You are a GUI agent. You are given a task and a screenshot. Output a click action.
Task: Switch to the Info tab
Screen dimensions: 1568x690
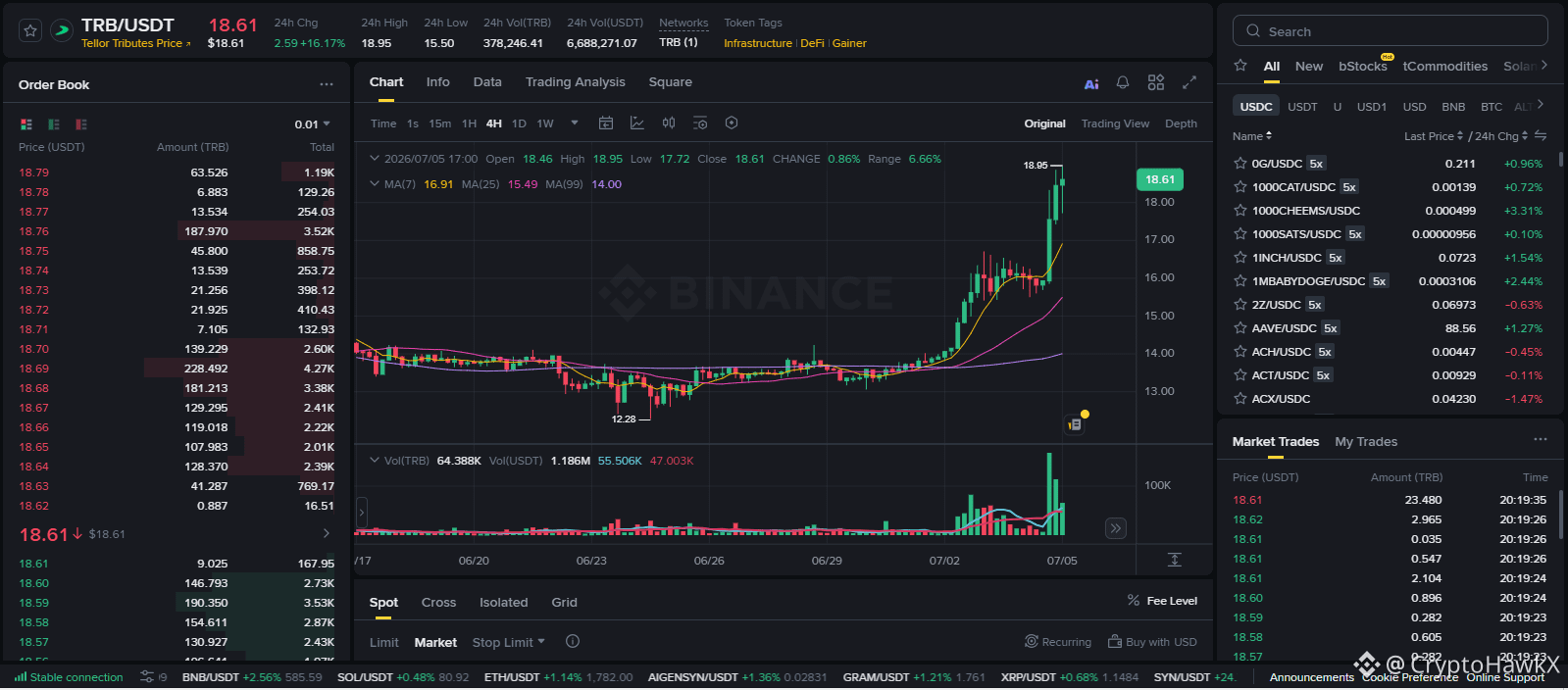point(437,82)
